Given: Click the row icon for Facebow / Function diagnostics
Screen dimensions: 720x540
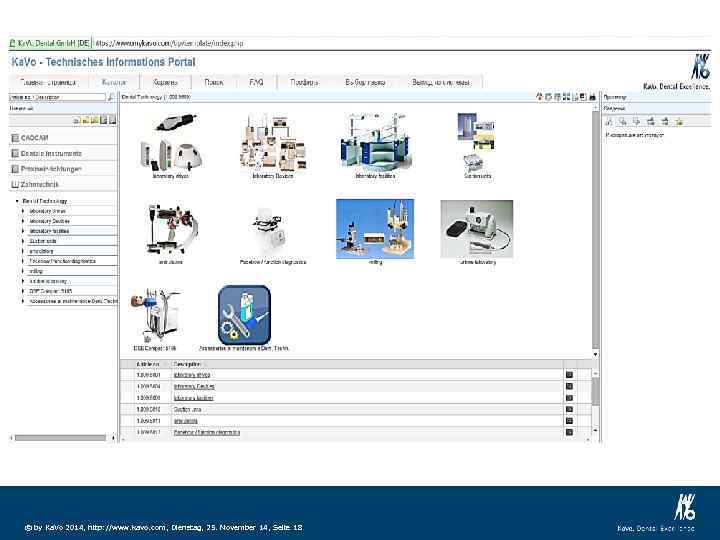Looking at the screenshot, I should pyautogui.click(x=569, y=432).
